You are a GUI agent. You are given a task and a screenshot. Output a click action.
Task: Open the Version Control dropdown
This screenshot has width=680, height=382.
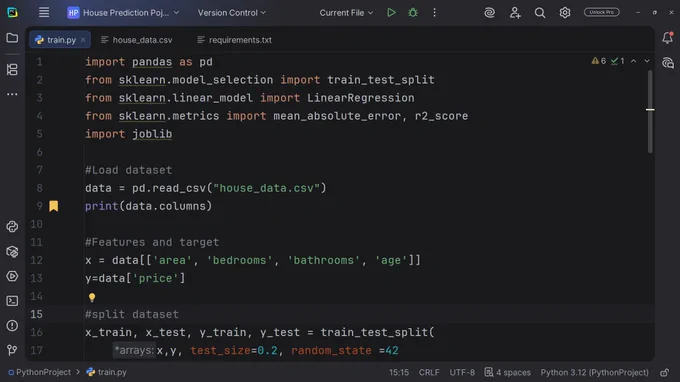click(232, 13)
